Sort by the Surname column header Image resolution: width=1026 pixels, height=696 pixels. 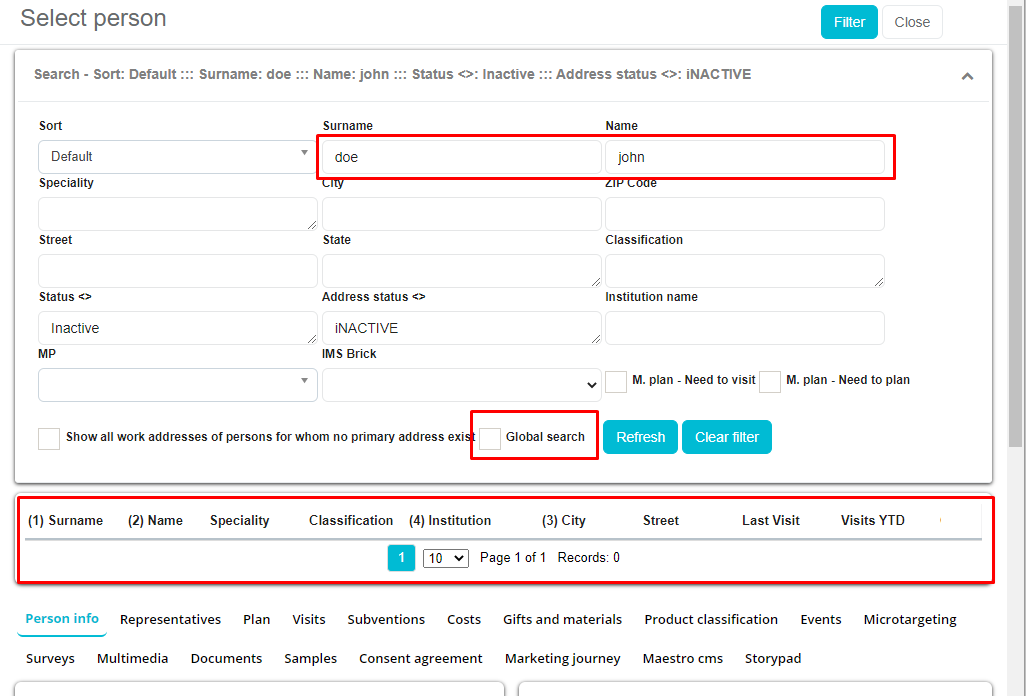click(65, 521)
